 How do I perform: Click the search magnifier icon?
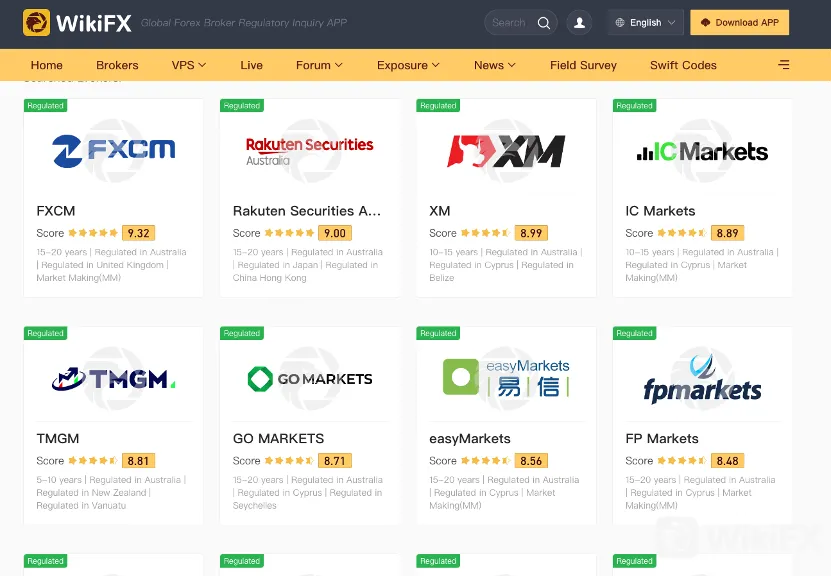tap(543, 23)
